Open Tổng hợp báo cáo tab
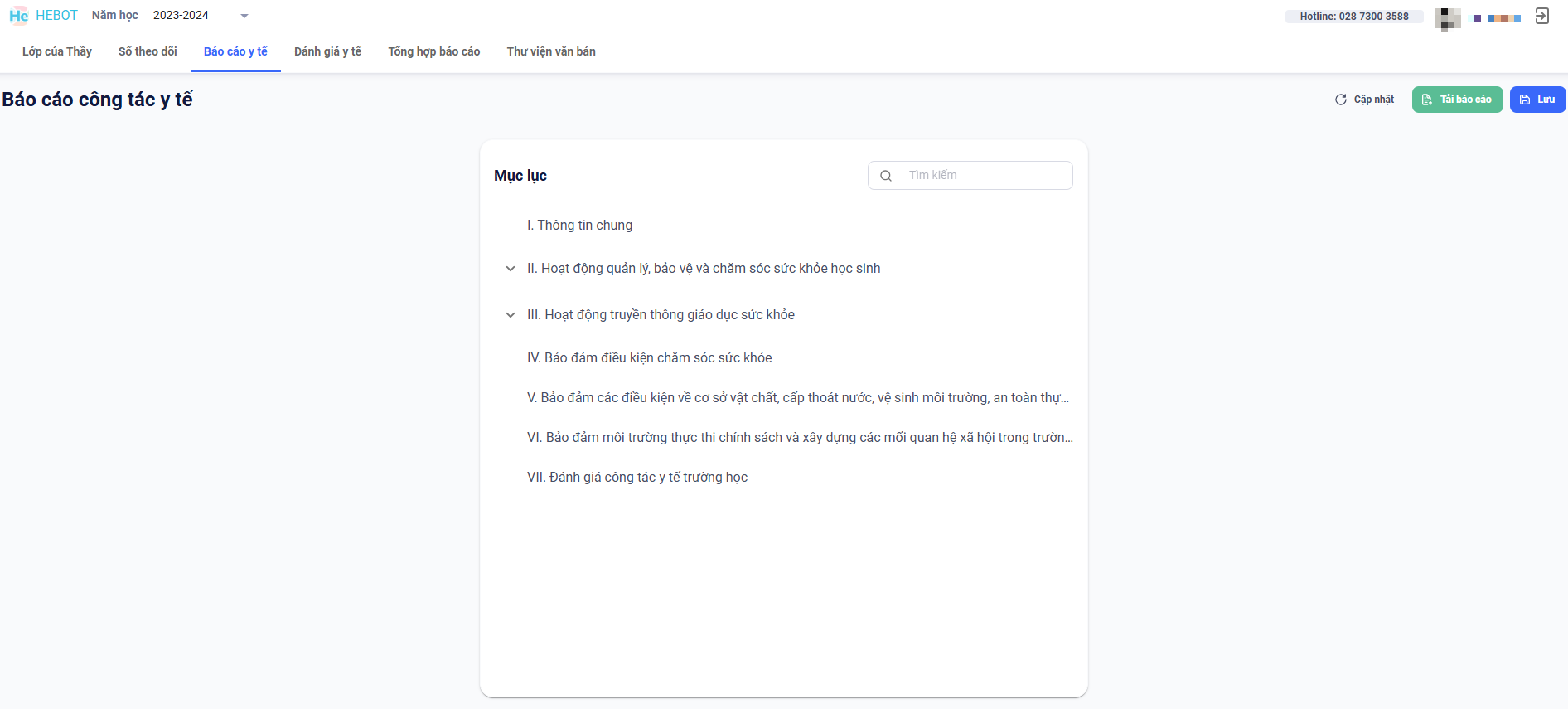The height and width of the screenshot is (709, 1568). [433, 51]
